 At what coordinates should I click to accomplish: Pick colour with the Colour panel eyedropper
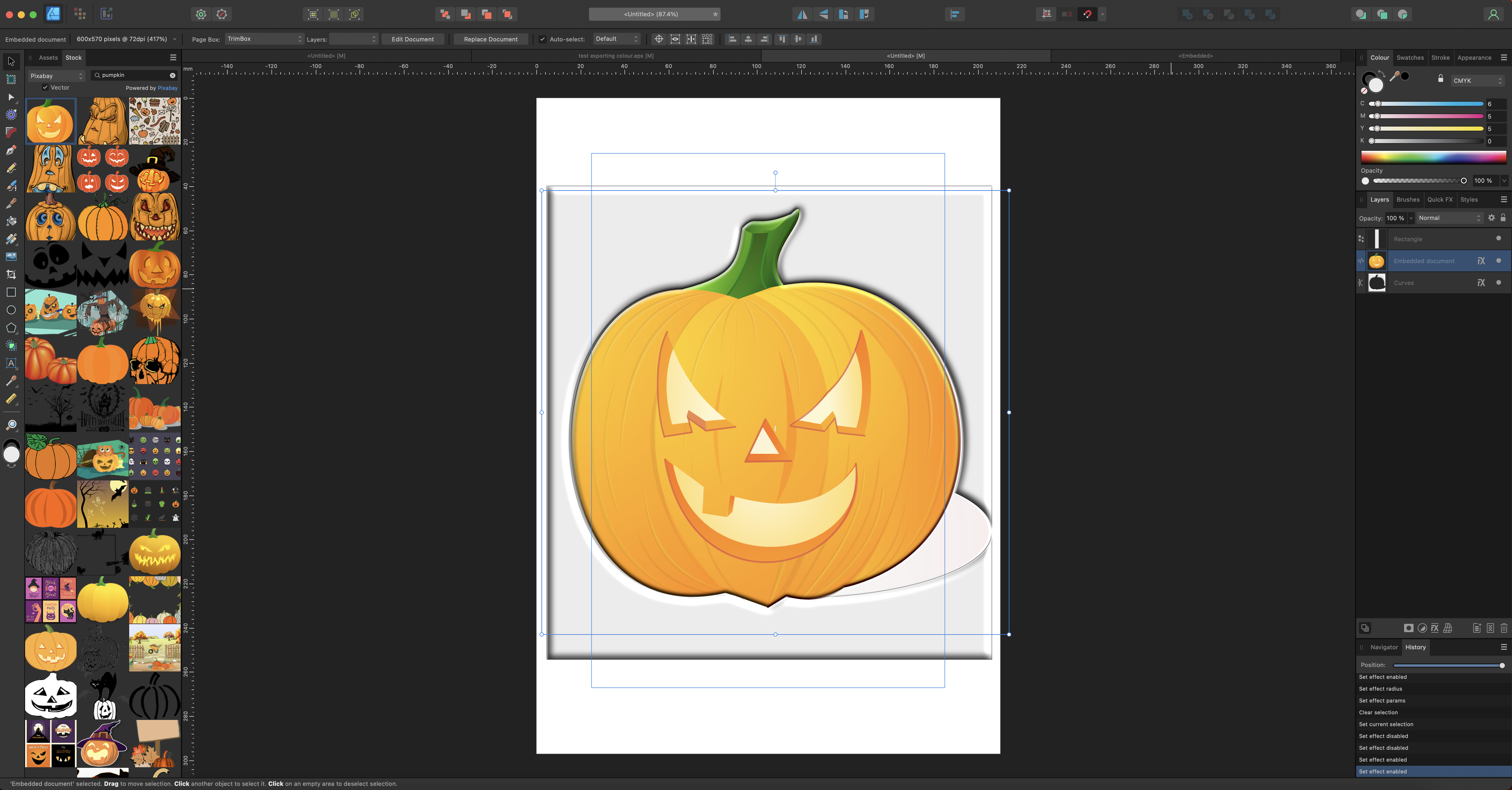point(1395,76)
